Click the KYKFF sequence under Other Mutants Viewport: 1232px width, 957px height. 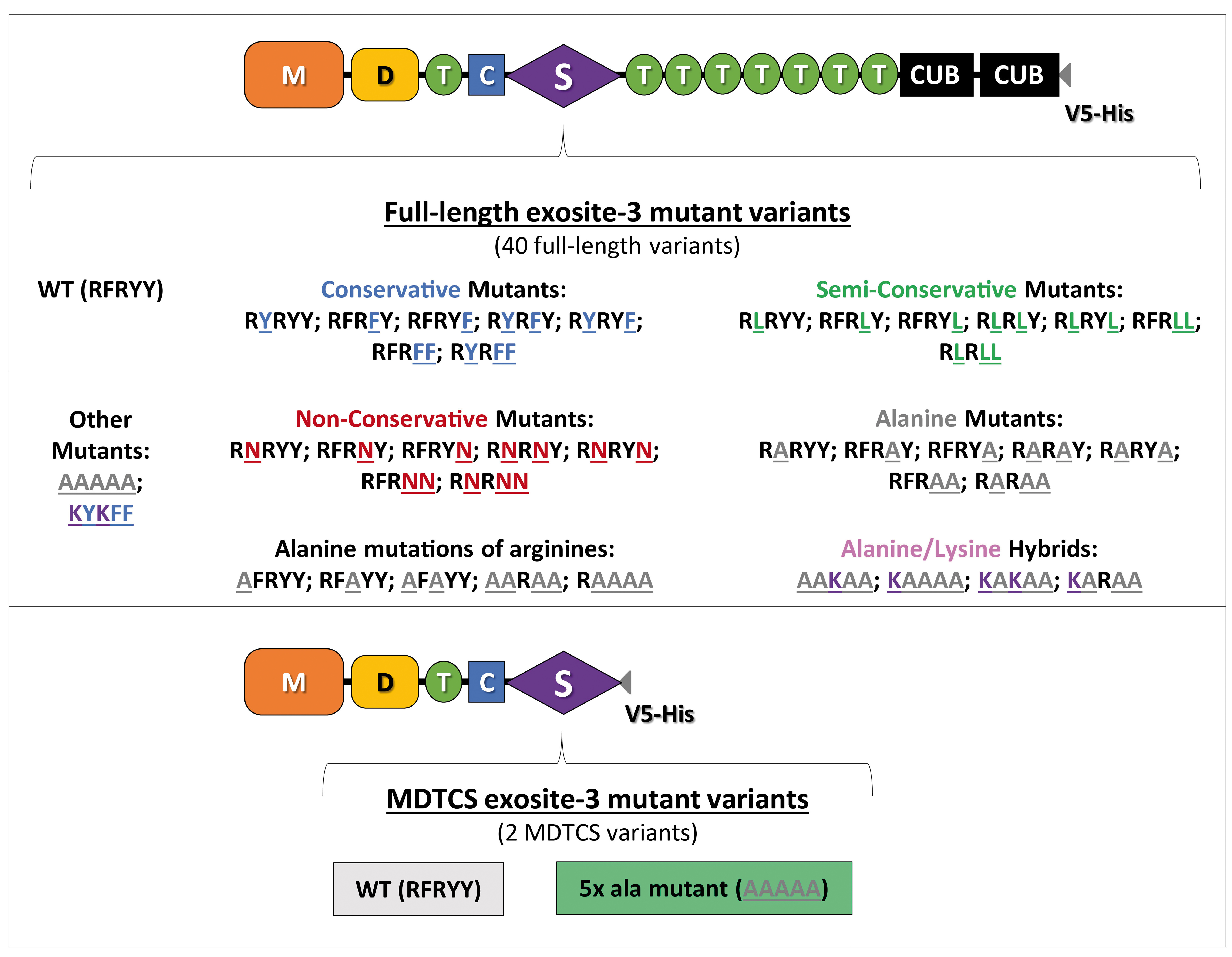click(100, 513)
